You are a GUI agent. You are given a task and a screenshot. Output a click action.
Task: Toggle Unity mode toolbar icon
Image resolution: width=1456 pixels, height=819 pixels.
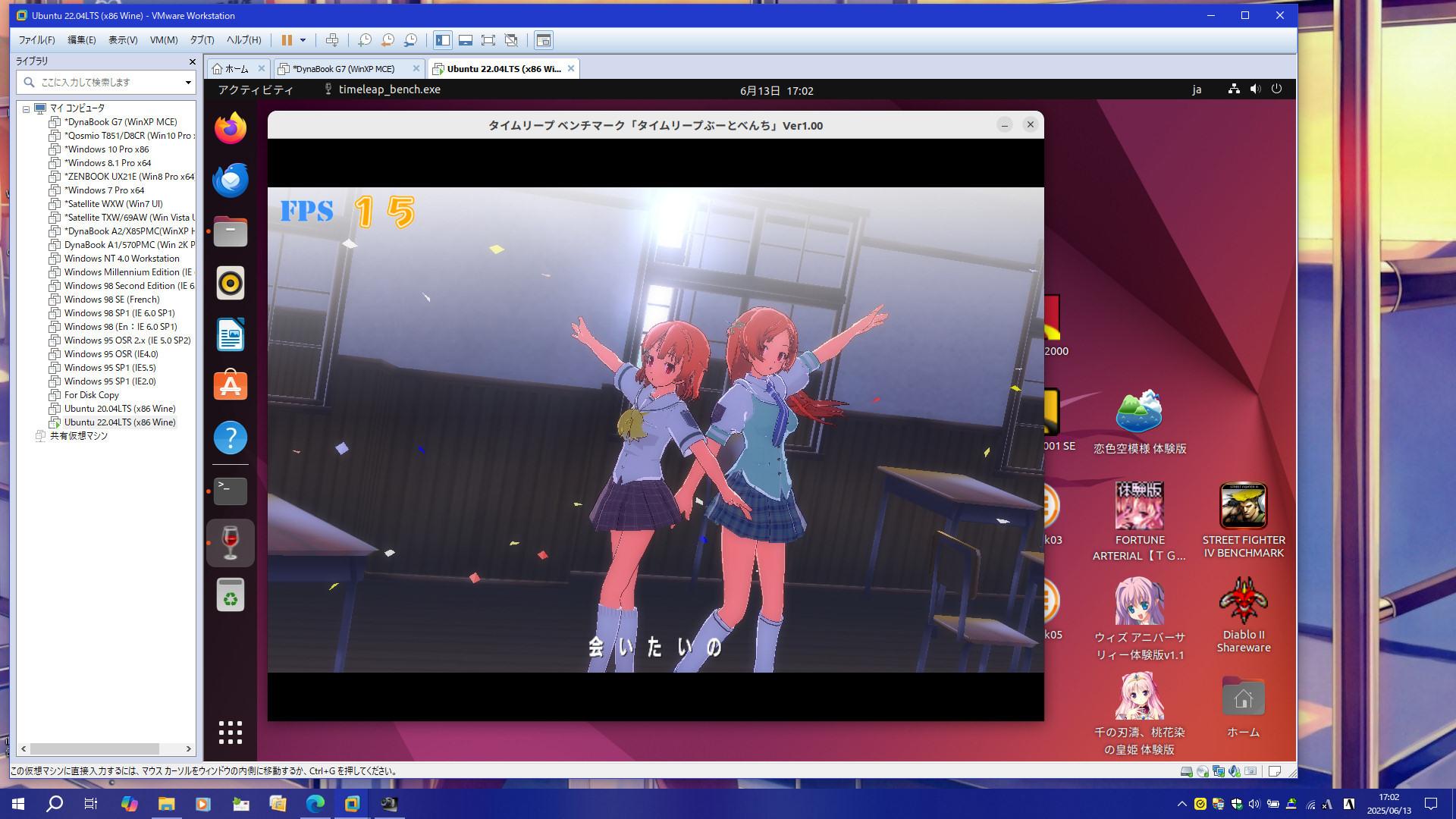[x=511, y=40]
